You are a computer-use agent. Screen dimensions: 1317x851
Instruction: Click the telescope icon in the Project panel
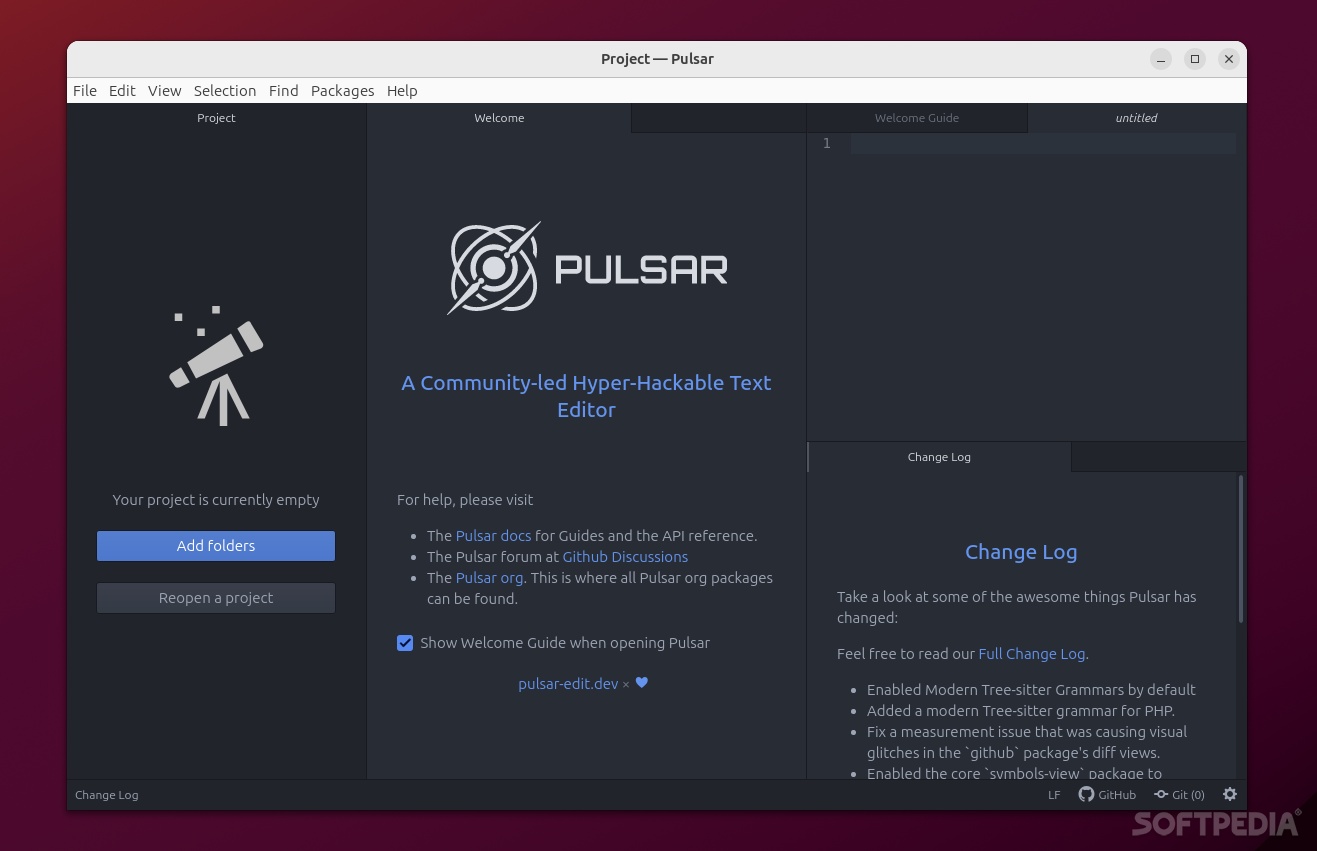tap(216, 365)
